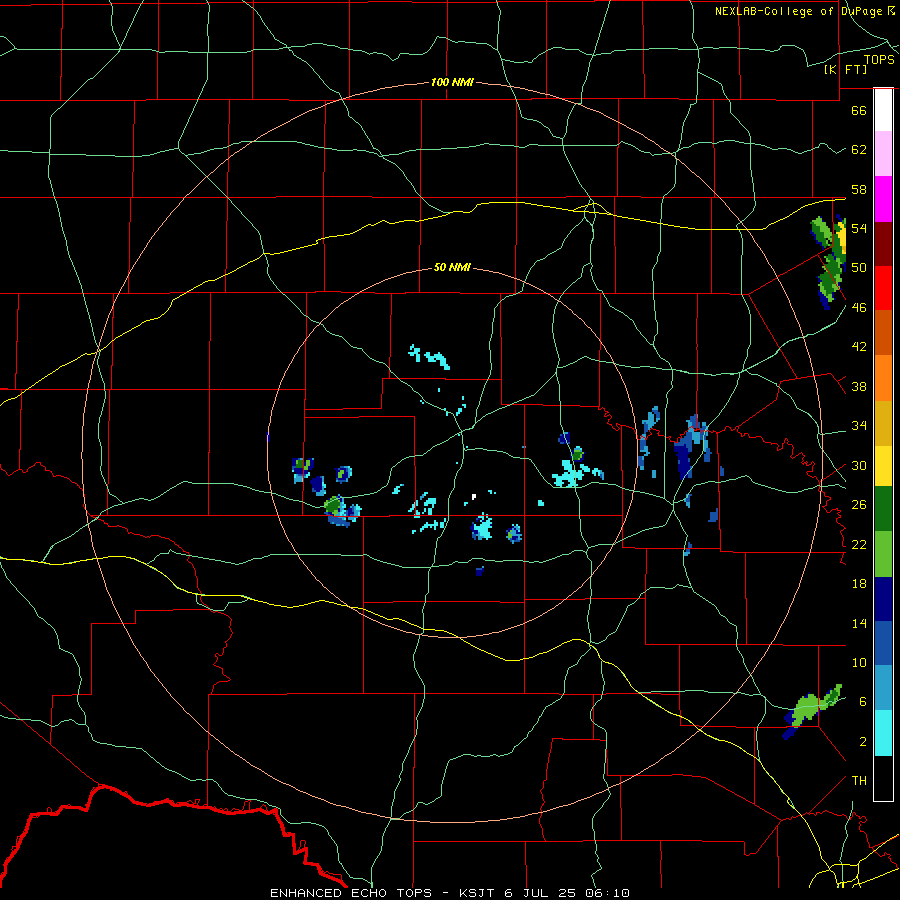Click the "62" legend value
The height and width of the screenshot is (900, 900).
[859, 150]
